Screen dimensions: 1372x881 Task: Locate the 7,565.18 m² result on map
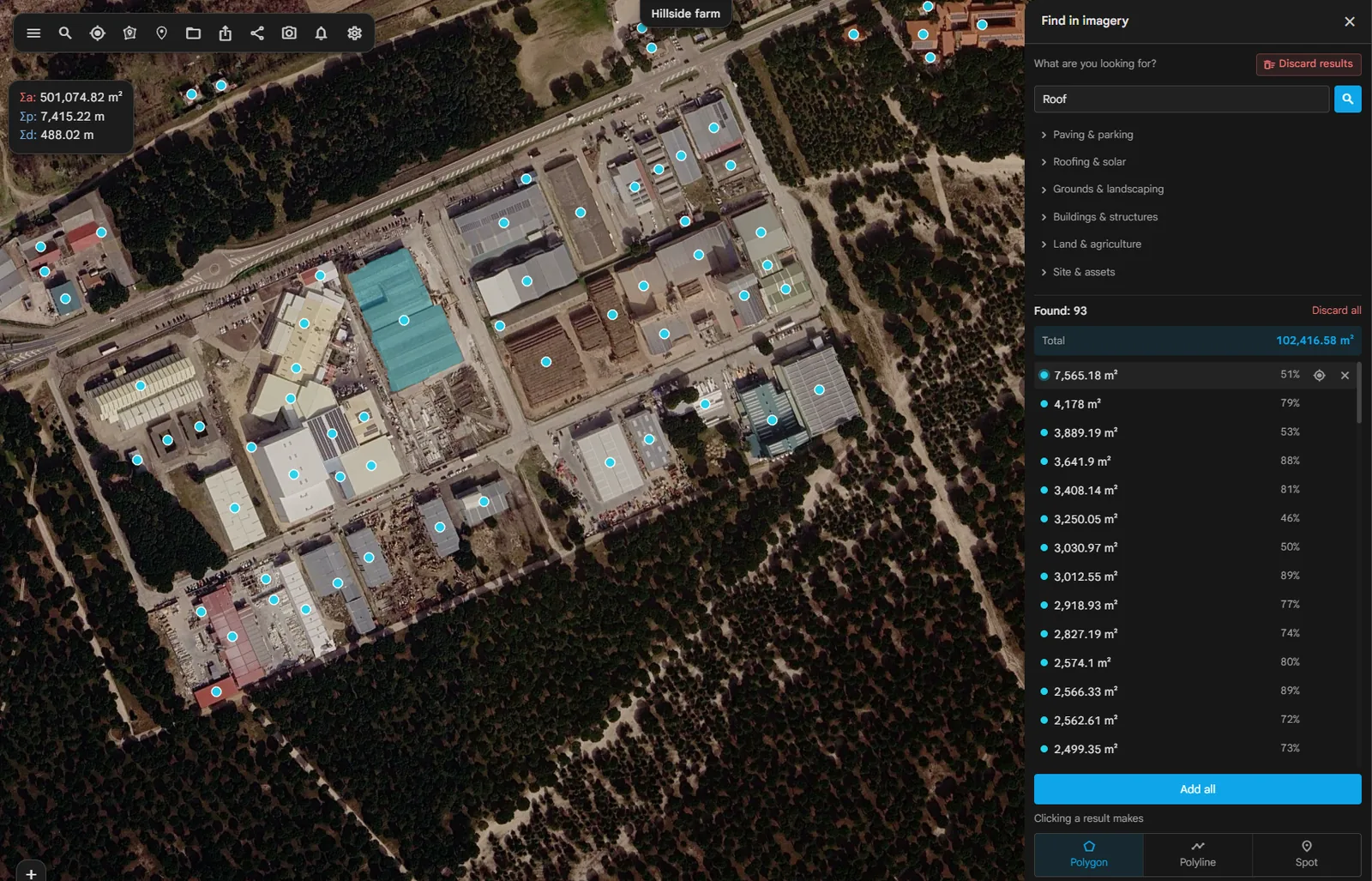(x=1320, y=375)
